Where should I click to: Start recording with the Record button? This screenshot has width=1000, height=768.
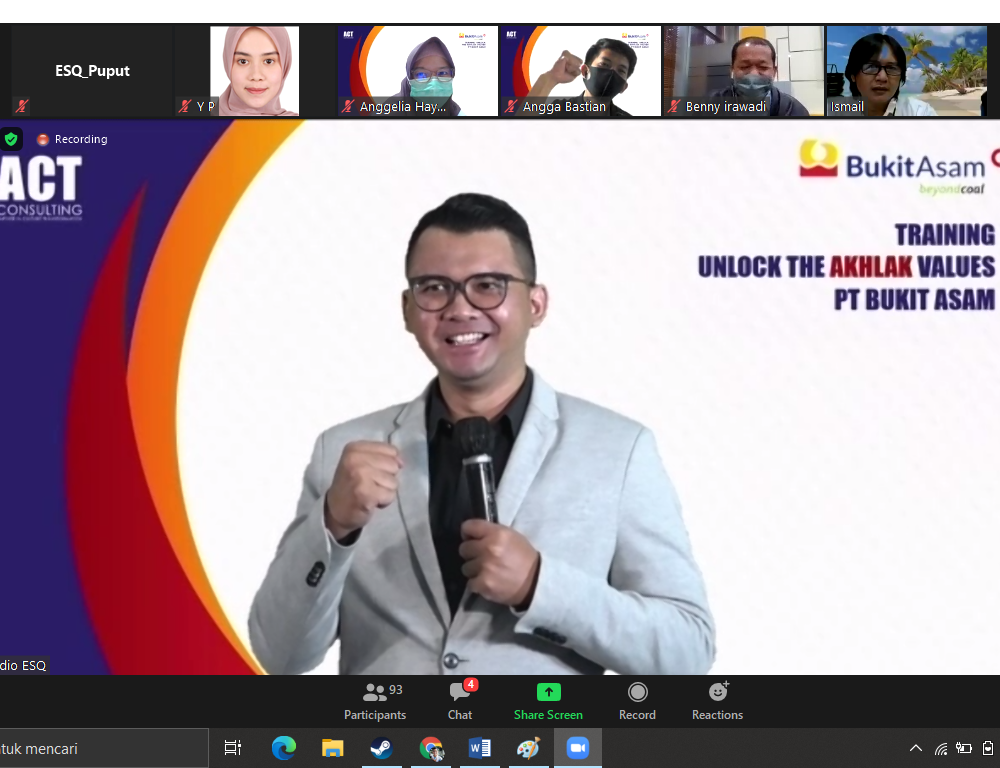(637, 700)
